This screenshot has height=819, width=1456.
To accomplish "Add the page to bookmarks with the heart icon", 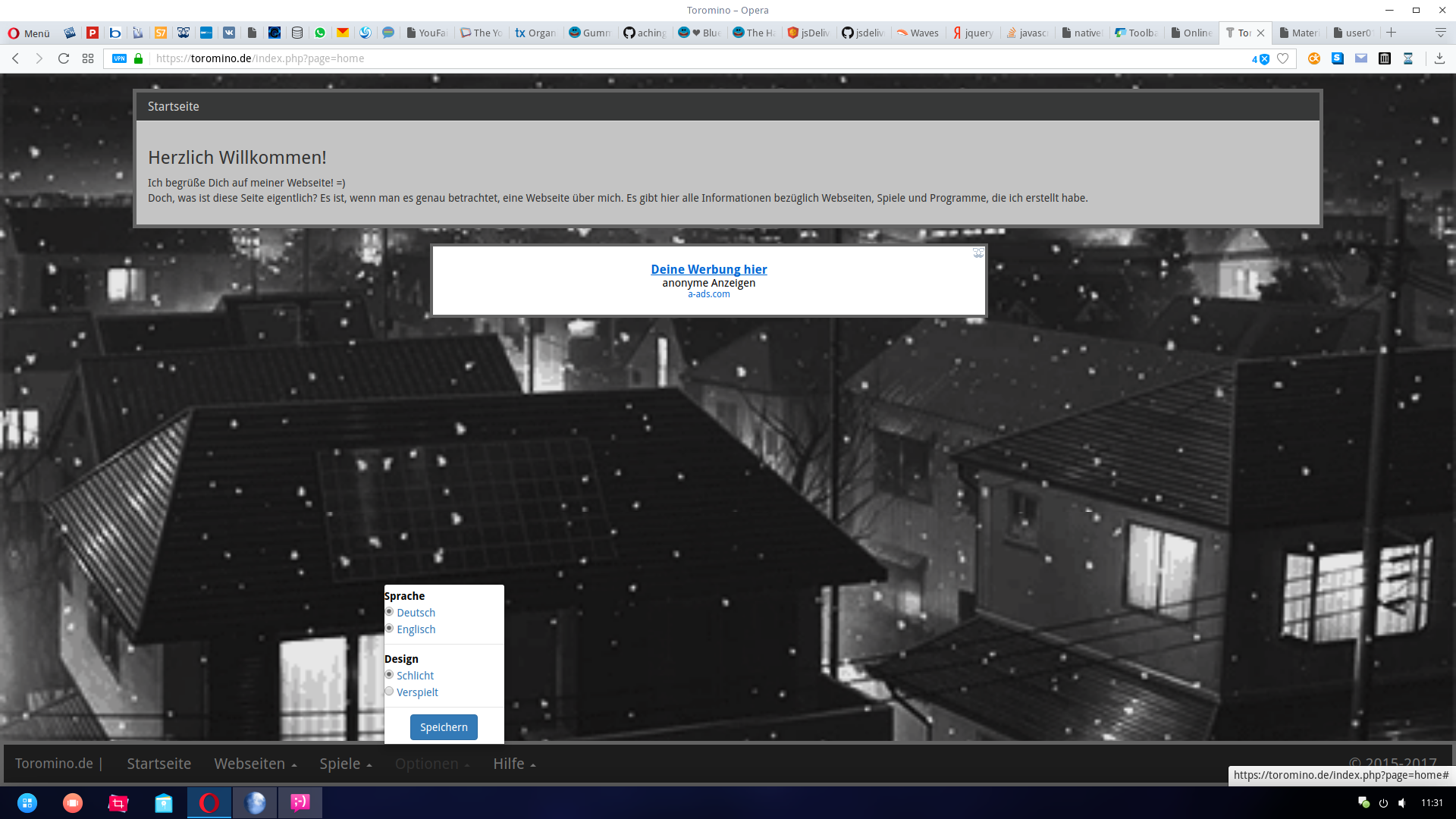I will click(1282, 58).
